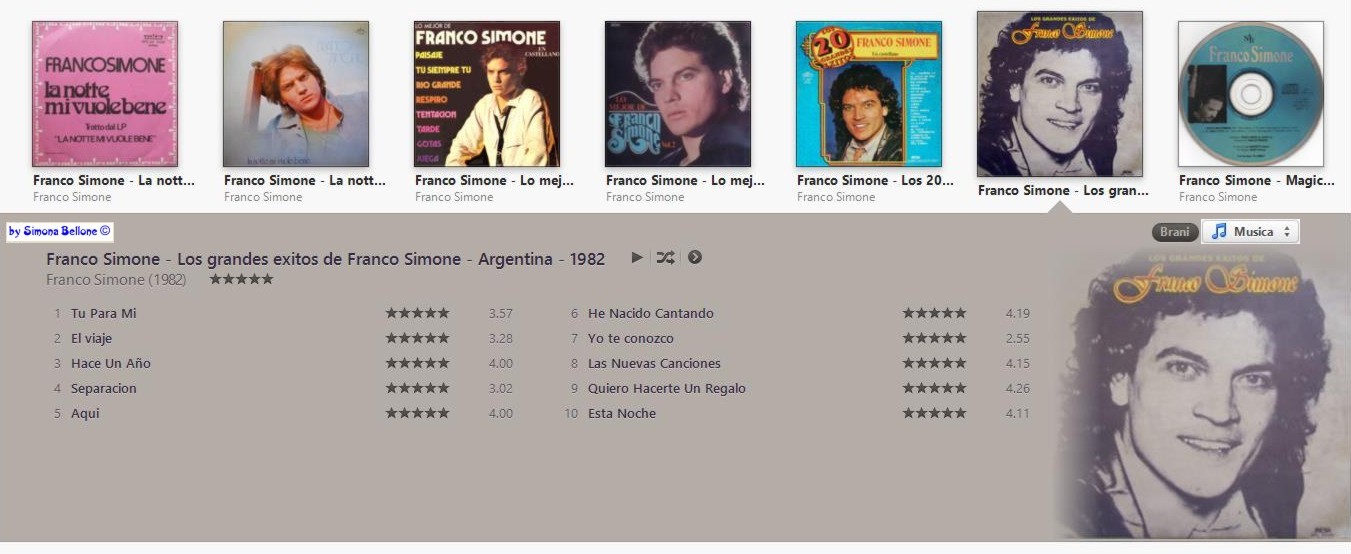
Task: Select the Magic CD album thumbnail
Action: tap(1251, 94)
